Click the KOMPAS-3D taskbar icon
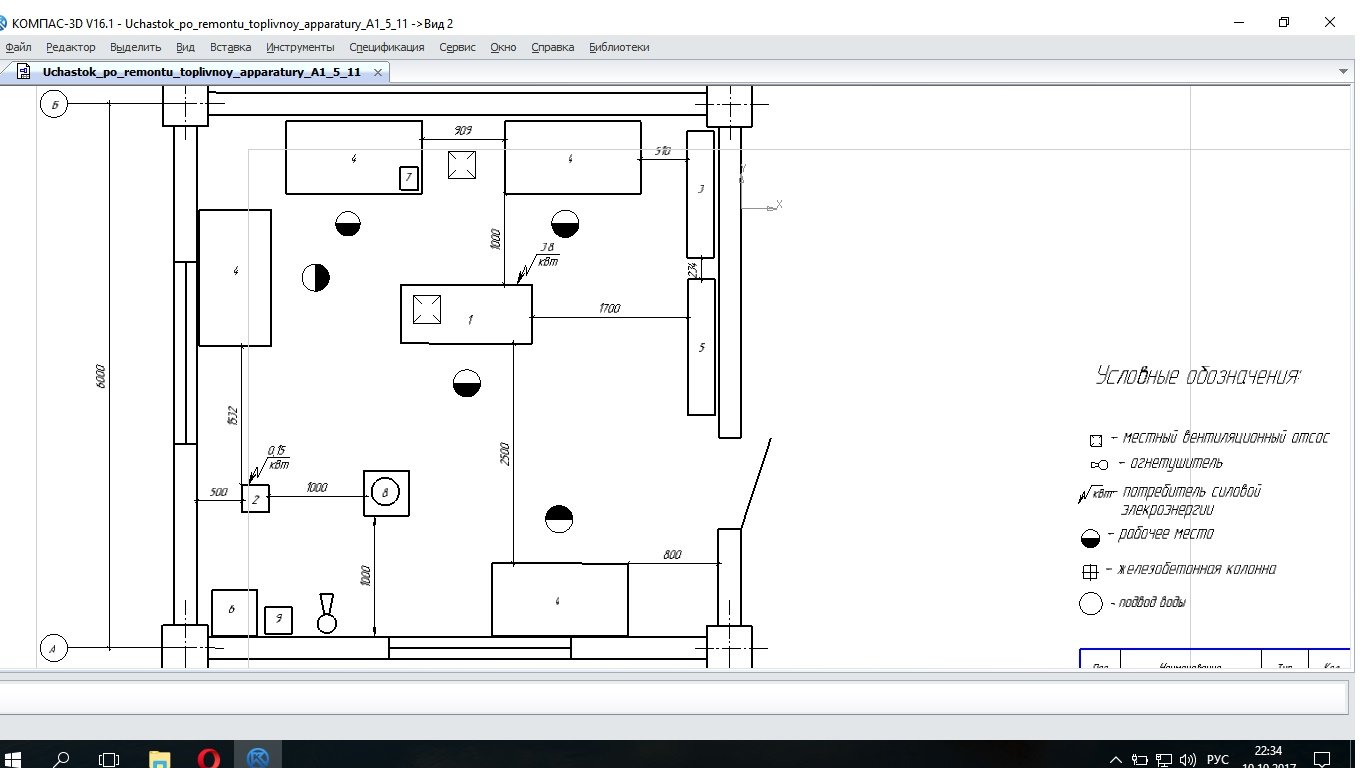Viewport: 1366px width, 768px height. (258, 758)
